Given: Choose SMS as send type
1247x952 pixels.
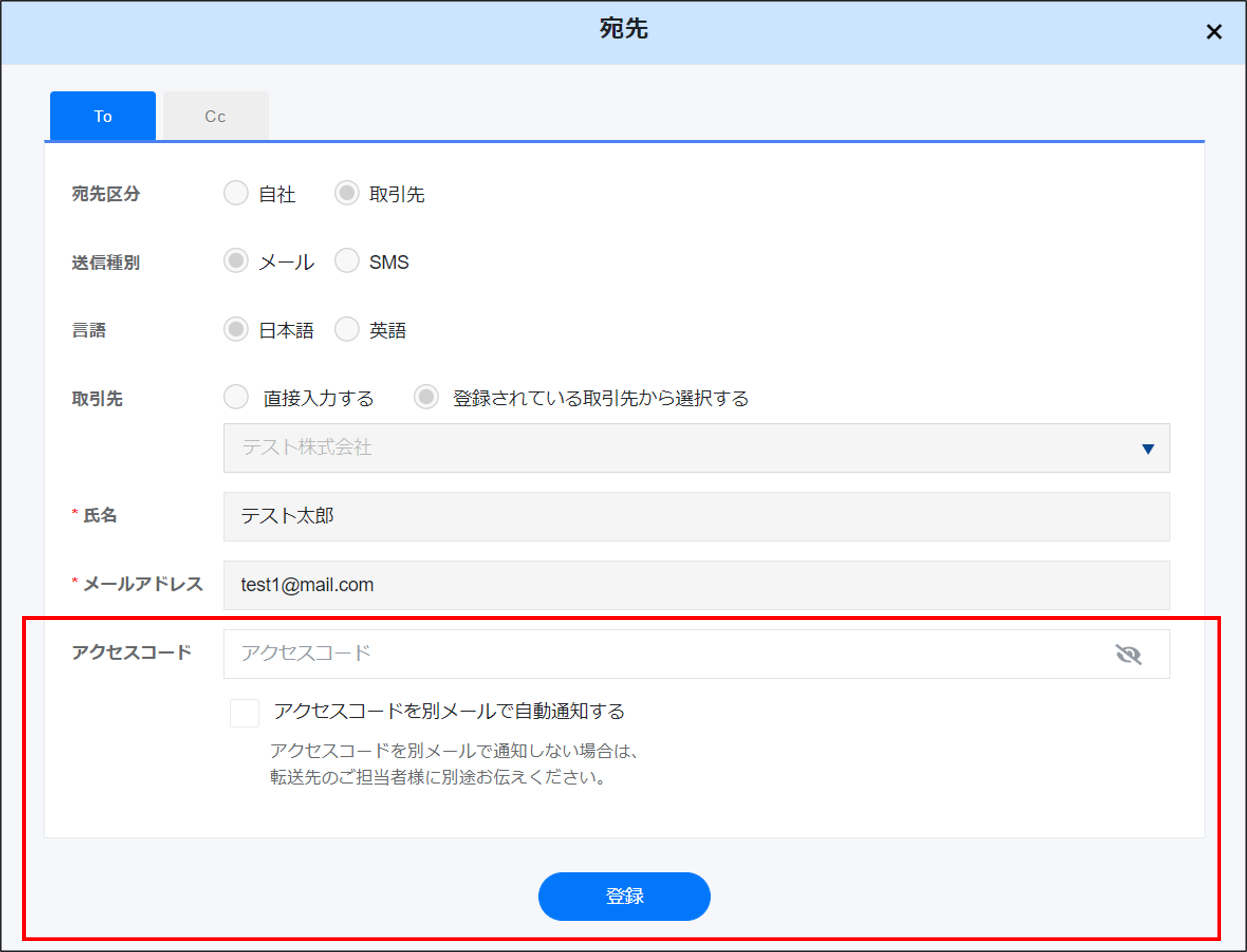Looking at the screenshot, I should pyautogui.click(x=346, y=261).
